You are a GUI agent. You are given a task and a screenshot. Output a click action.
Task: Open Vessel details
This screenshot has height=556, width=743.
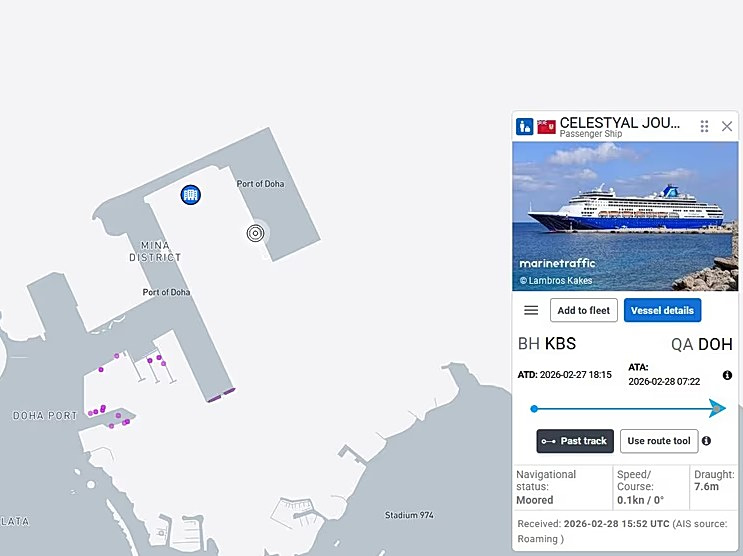[x=662, y=311]
